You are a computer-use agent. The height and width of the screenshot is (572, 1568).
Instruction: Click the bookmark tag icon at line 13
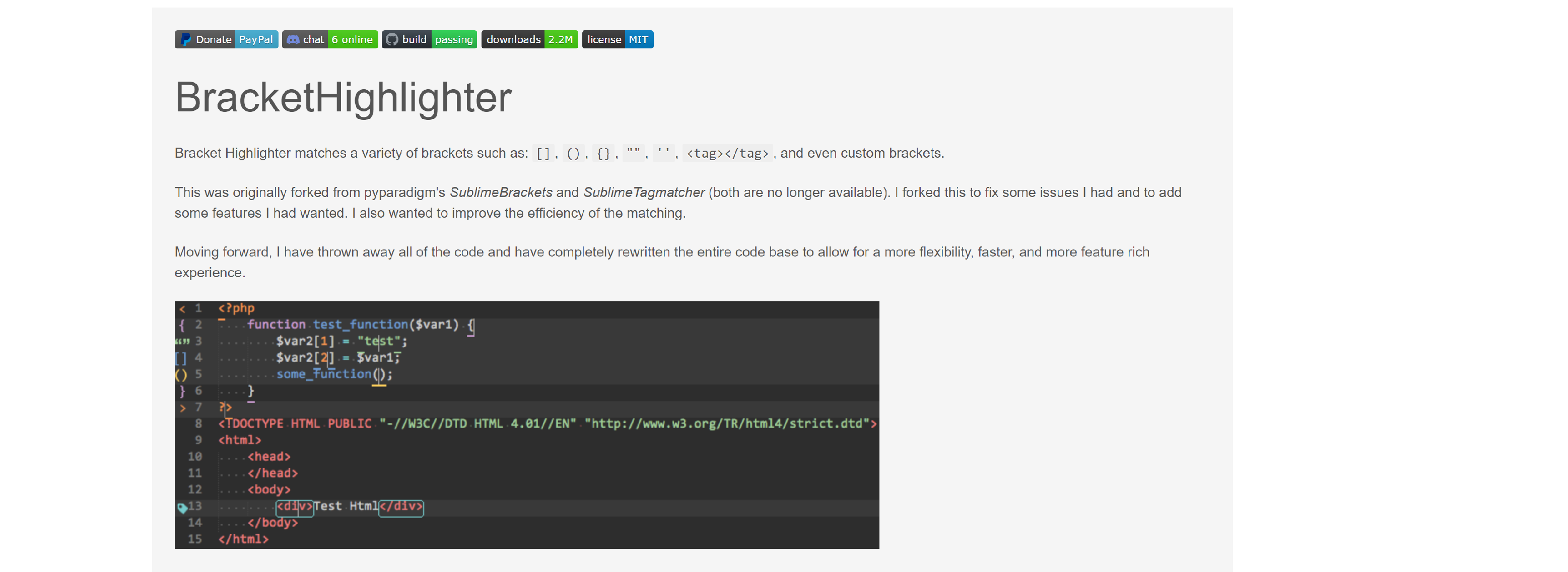click(x=182, y=507)
